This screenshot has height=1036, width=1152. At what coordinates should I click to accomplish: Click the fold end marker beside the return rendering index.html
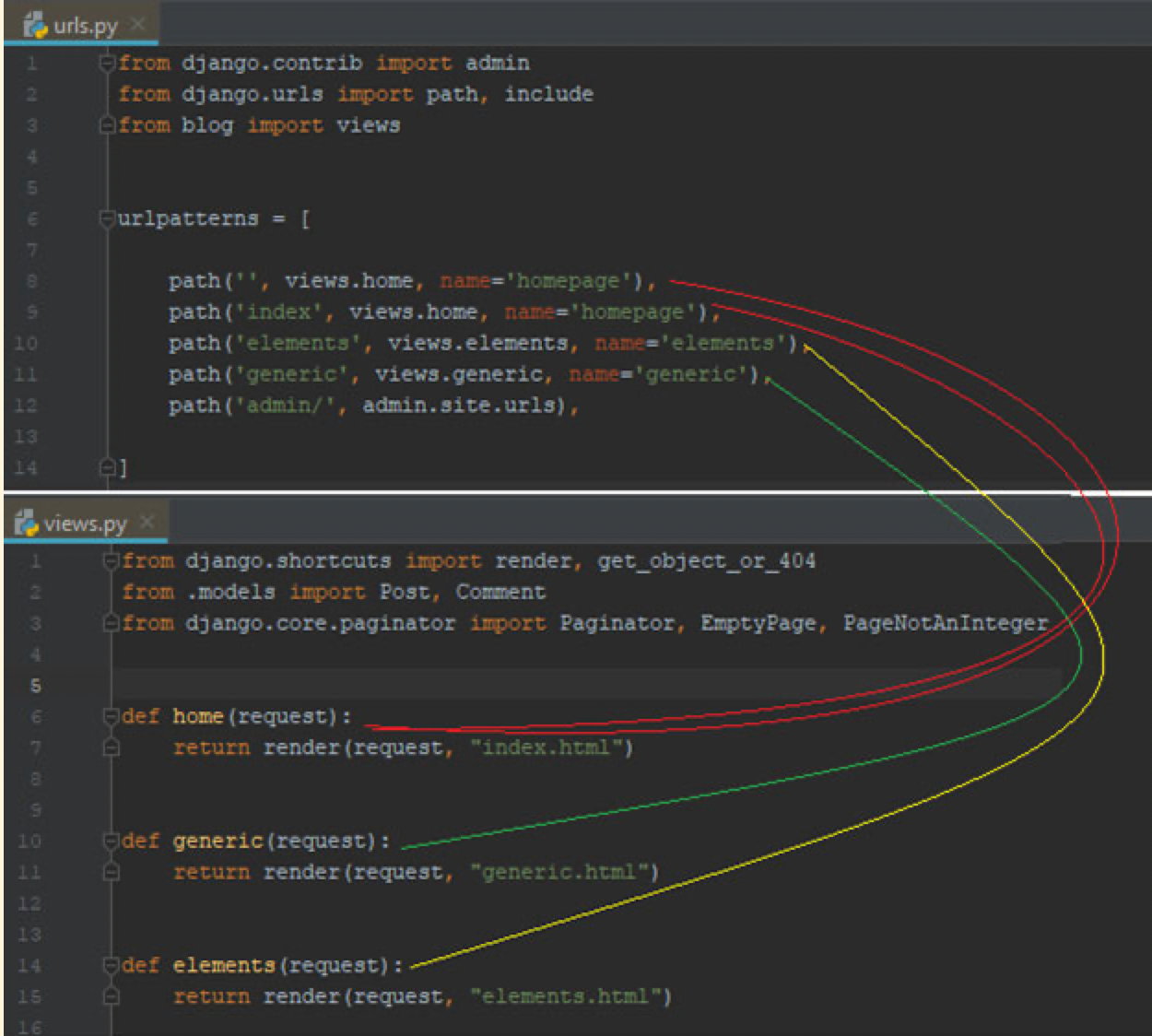tap(111, 748)
